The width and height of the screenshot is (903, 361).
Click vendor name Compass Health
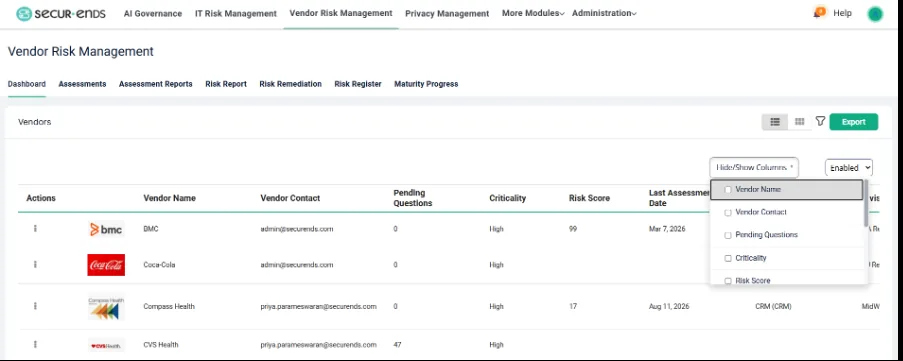[169, 307]
